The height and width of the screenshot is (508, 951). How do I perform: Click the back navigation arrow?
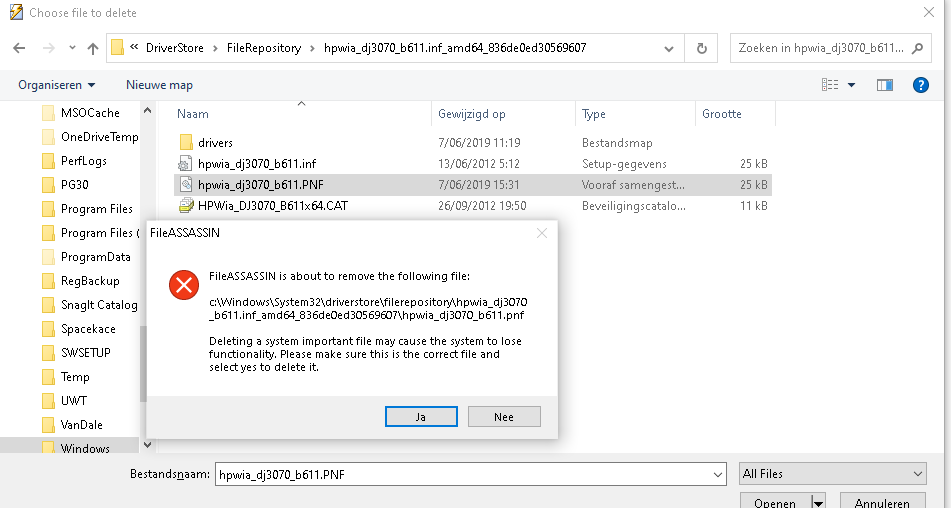click(x=20, y=48)
